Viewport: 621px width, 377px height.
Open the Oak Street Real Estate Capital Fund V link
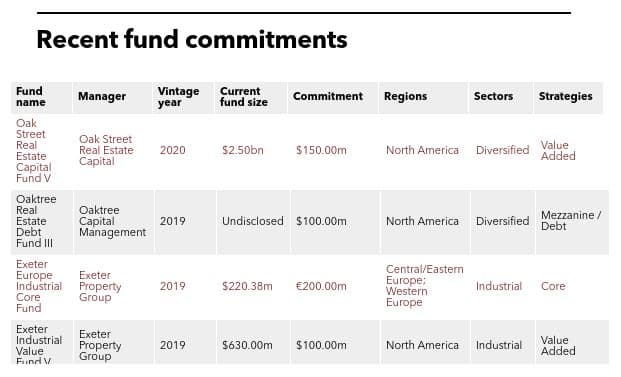tap(34, 150)
